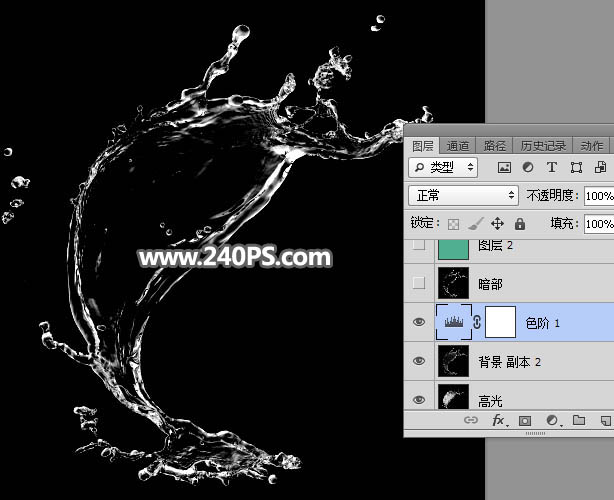Filter for smart object layers icon

[600, 168]
